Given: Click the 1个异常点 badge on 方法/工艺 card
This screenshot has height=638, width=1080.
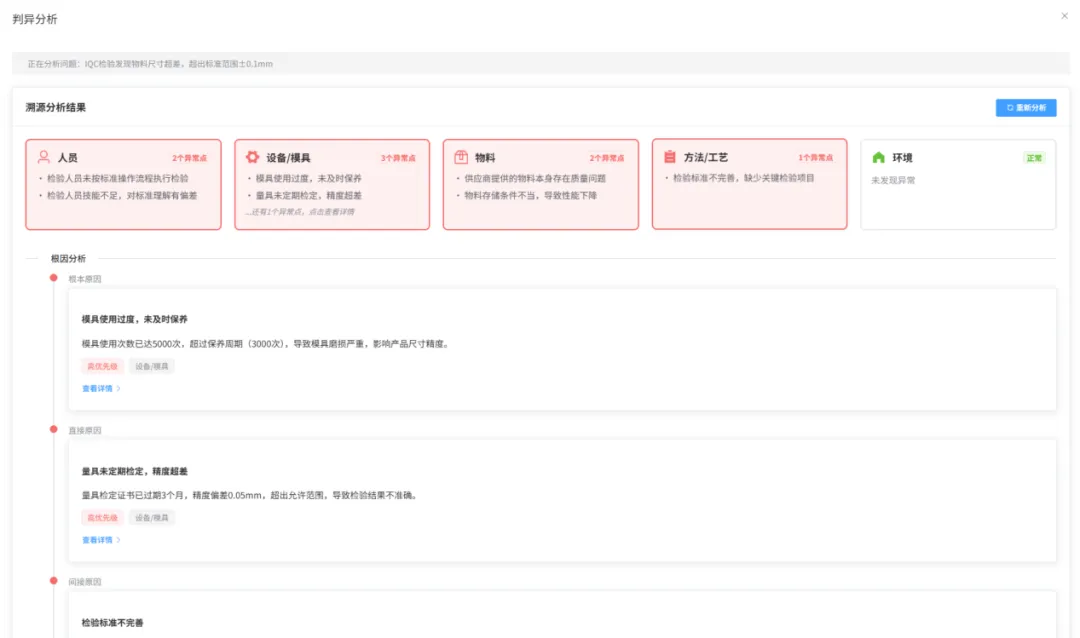Looking at the screenshot, I should 816,158.
